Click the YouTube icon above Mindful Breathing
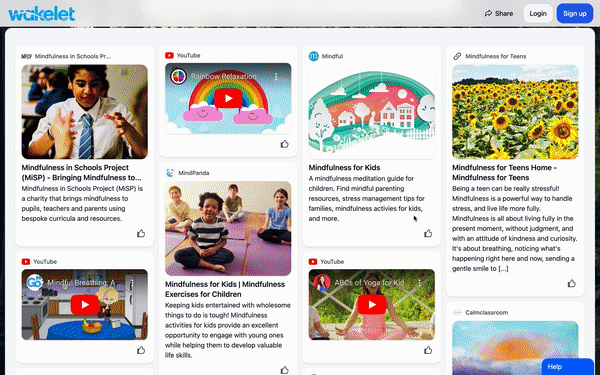The height and width of the screenshot is (375, 600). 26,262
